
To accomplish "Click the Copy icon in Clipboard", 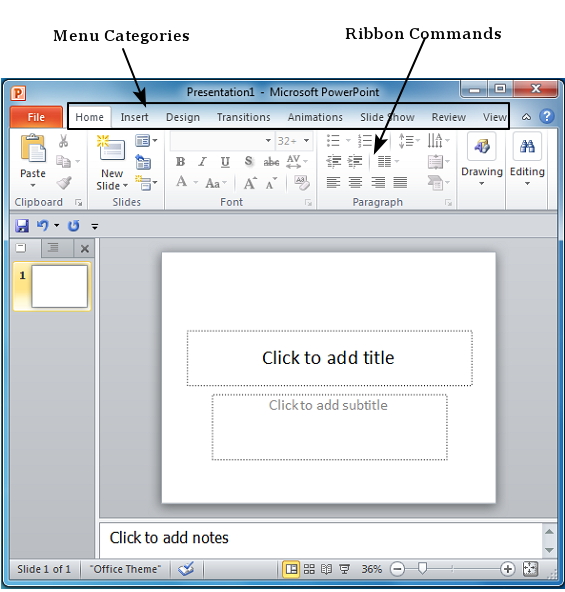I will 63,162.
